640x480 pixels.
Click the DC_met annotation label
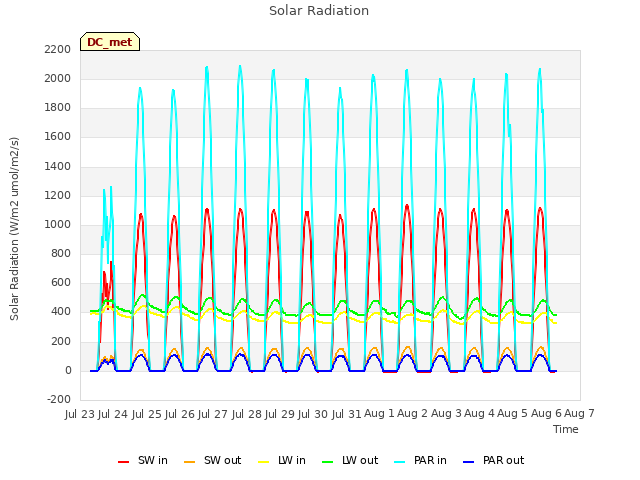coord(110,42)
